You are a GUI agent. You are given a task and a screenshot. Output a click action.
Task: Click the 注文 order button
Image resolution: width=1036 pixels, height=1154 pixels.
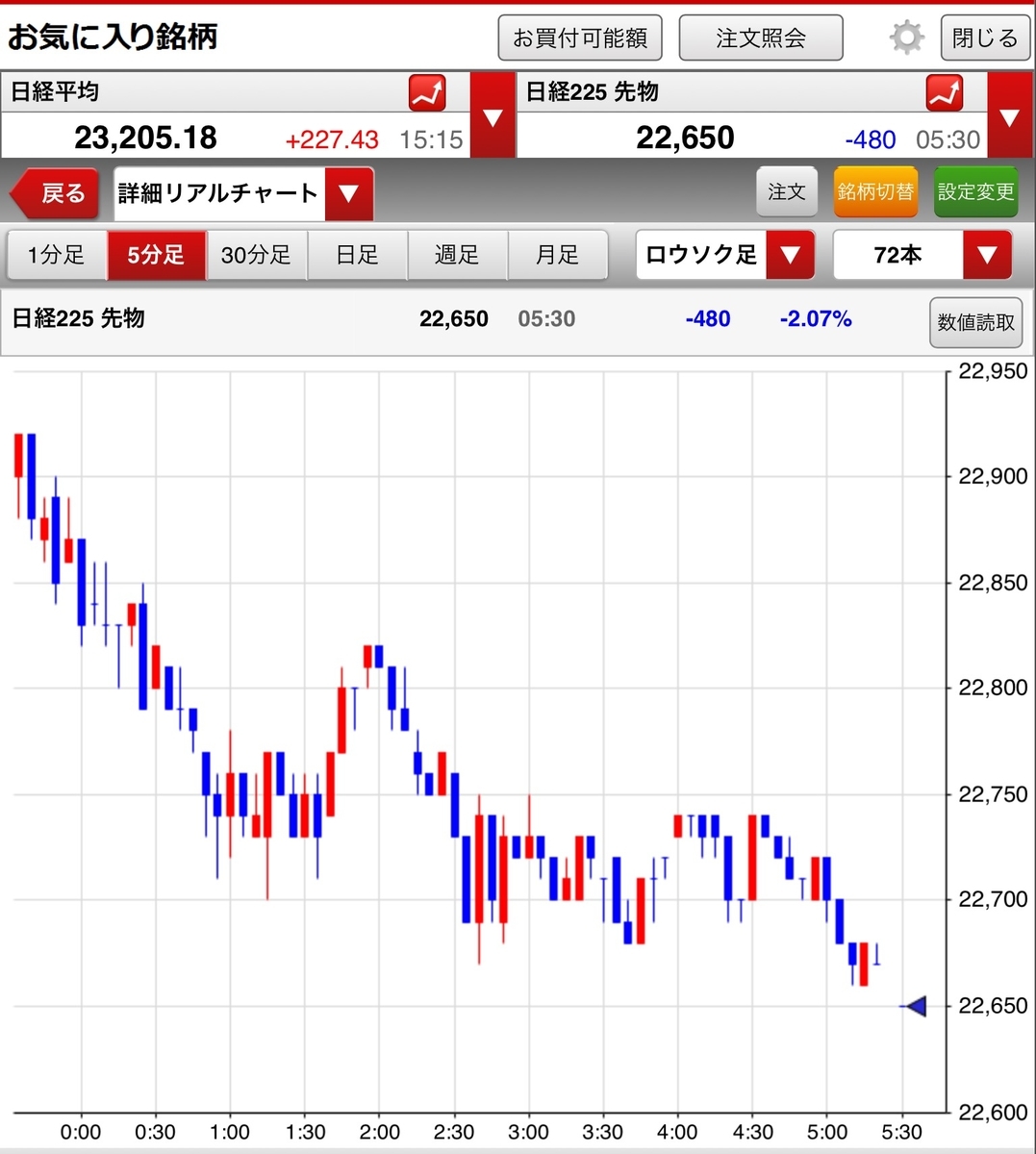pos(787,192)
